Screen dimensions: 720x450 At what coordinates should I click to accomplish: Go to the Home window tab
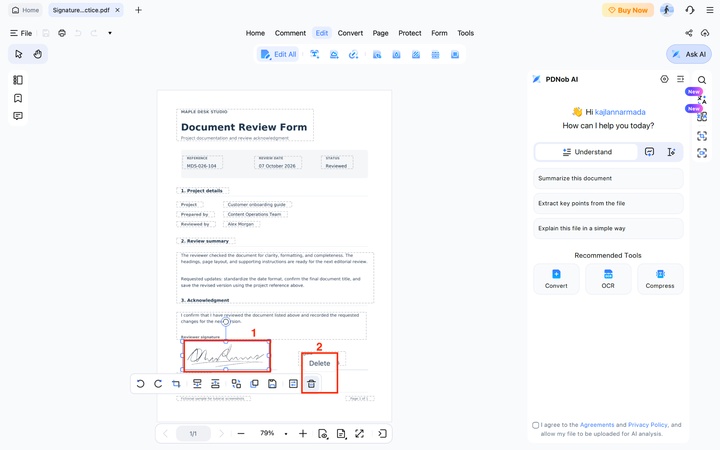tap(25, 10)
